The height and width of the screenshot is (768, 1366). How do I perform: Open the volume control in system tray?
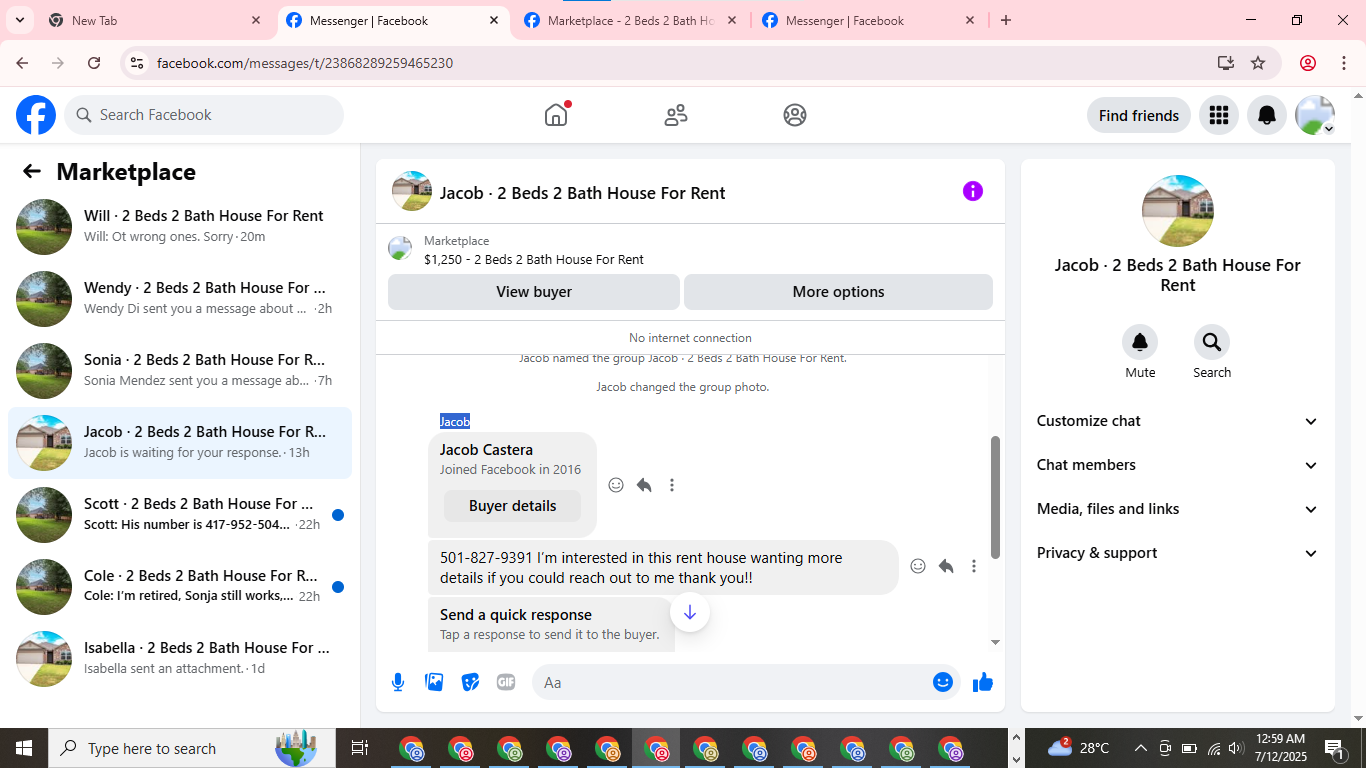click(1236, 748)
